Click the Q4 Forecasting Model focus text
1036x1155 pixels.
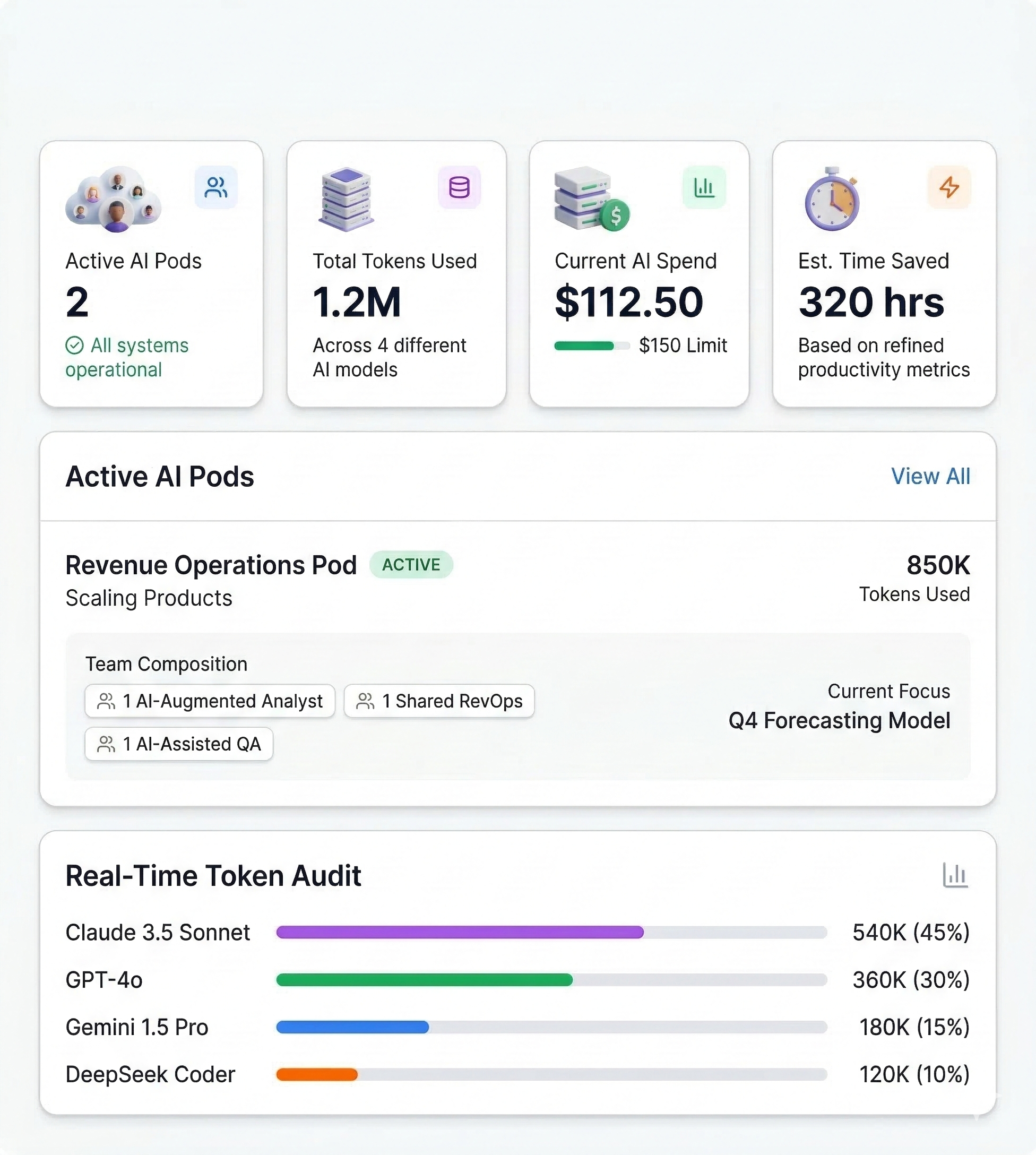click(839, 721)
